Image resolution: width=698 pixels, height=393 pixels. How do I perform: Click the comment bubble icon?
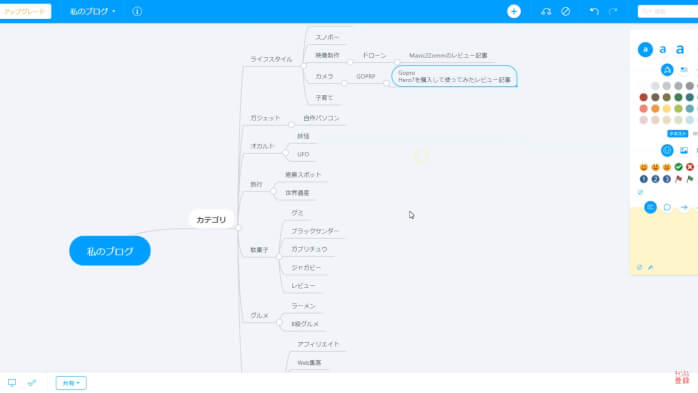coord(667,207)
